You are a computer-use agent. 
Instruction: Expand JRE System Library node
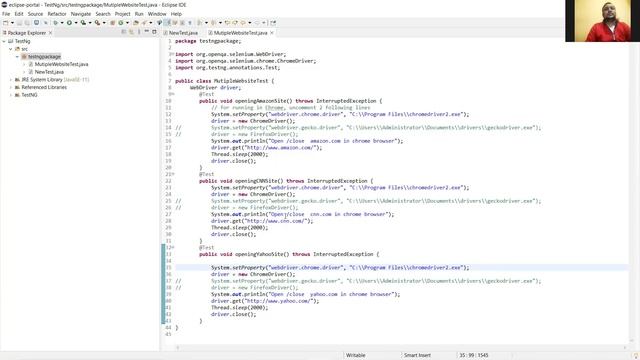point(11,80)
